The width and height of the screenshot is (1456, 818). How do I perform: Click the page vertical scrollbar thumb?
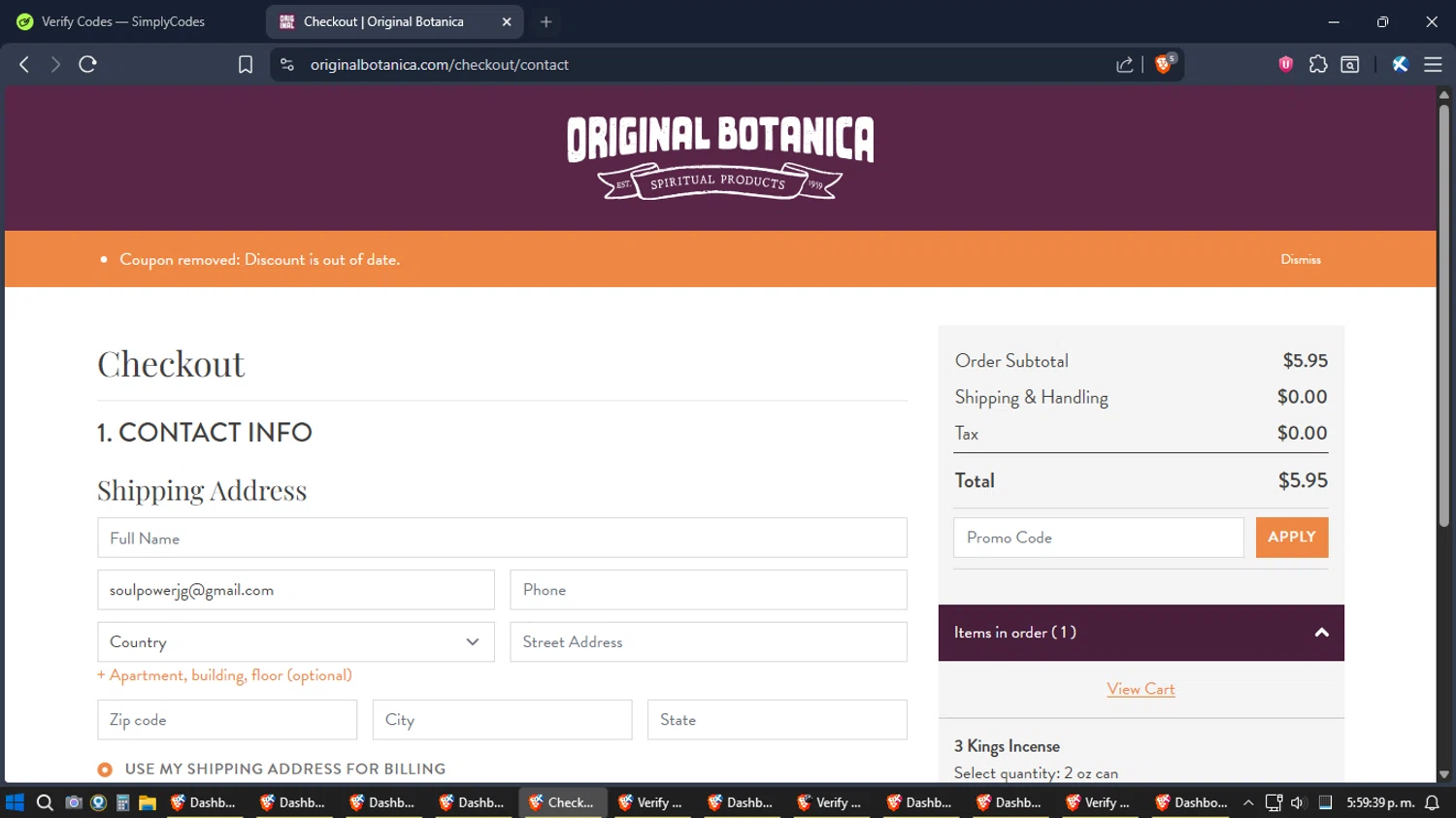(x=1444, y=315)
